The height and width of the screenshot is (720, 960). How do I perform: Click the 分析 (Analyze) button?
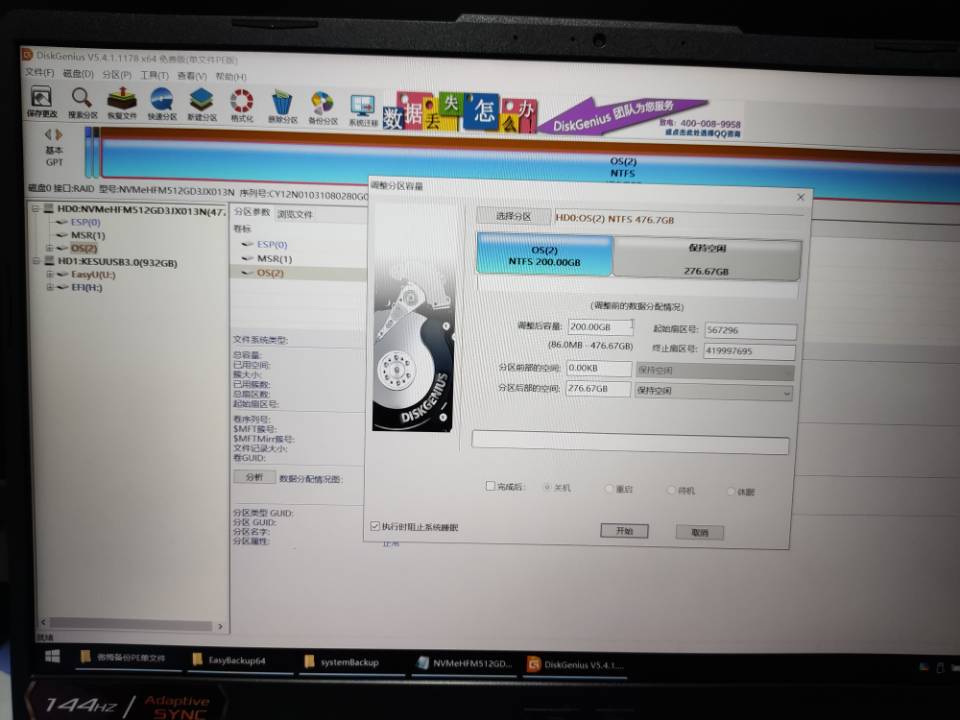pyautogui.click(x=254, y=477)
